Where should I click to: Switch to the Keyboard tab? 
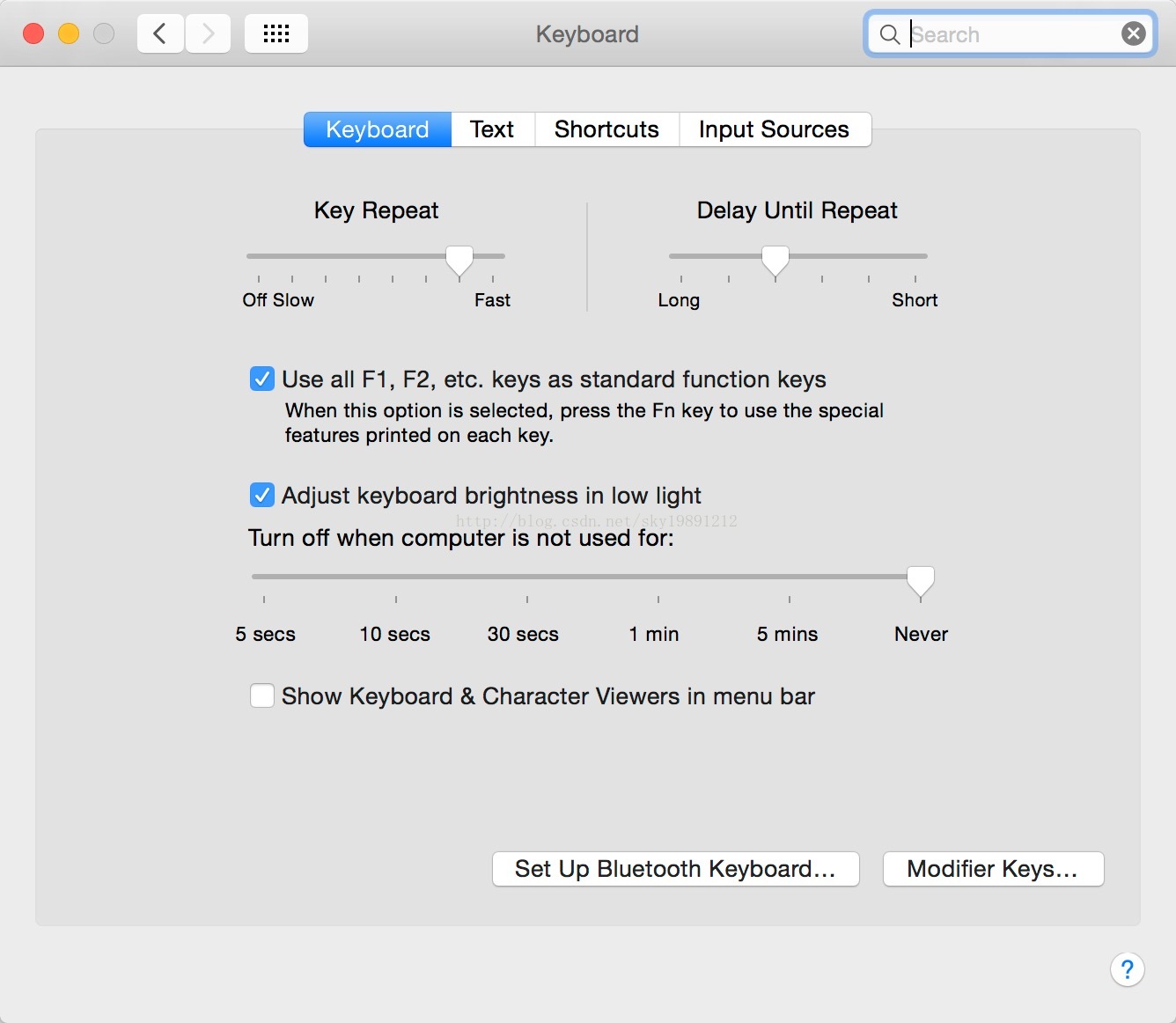click(378, 129)
